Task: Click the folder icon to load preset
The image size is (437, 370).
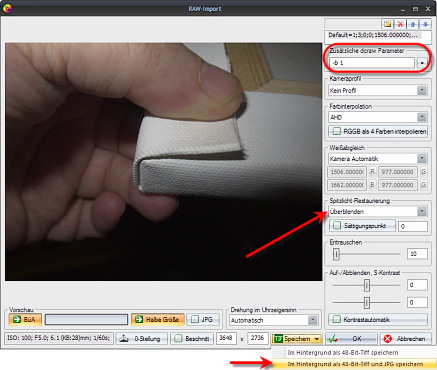Action: [387, 24]
